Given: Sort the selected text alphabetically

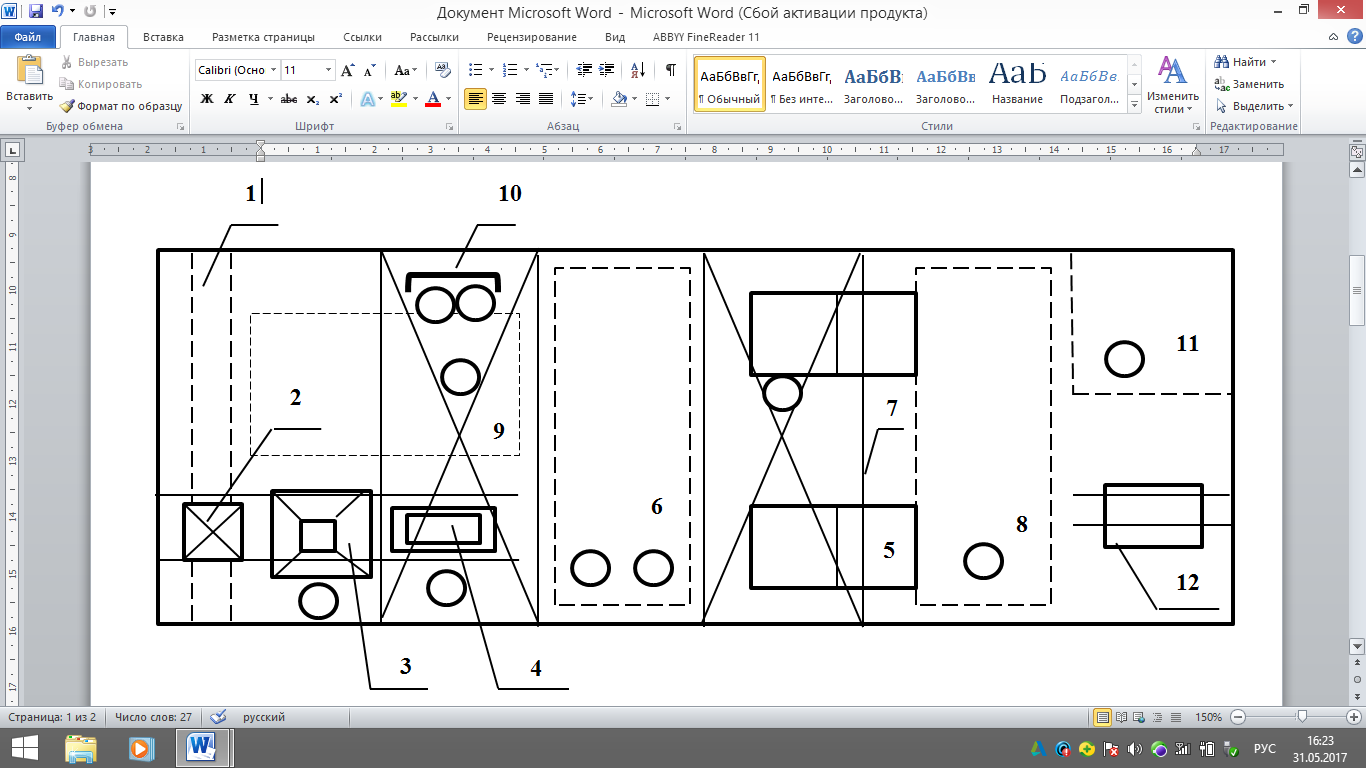Looking at the screenshot, I should 636,70.
